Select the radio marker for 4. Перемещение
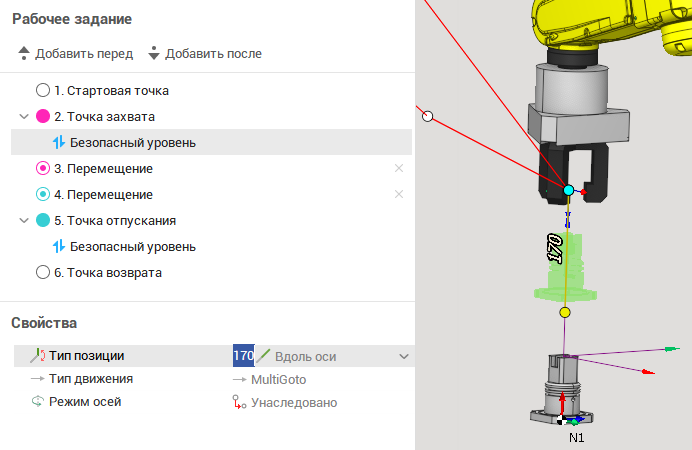692x450 pixels. 43,194
